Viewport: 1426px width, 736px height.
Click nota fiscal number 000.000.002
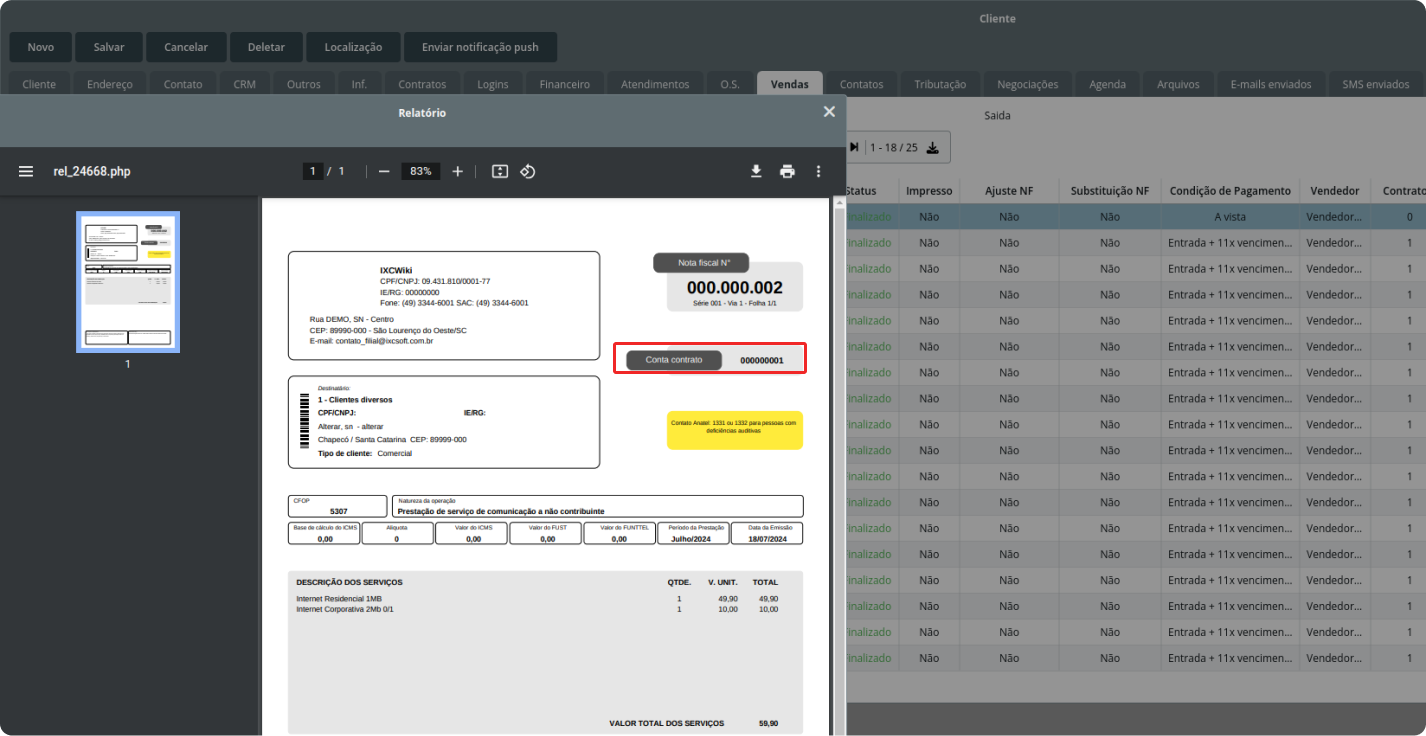pos(735,288)
